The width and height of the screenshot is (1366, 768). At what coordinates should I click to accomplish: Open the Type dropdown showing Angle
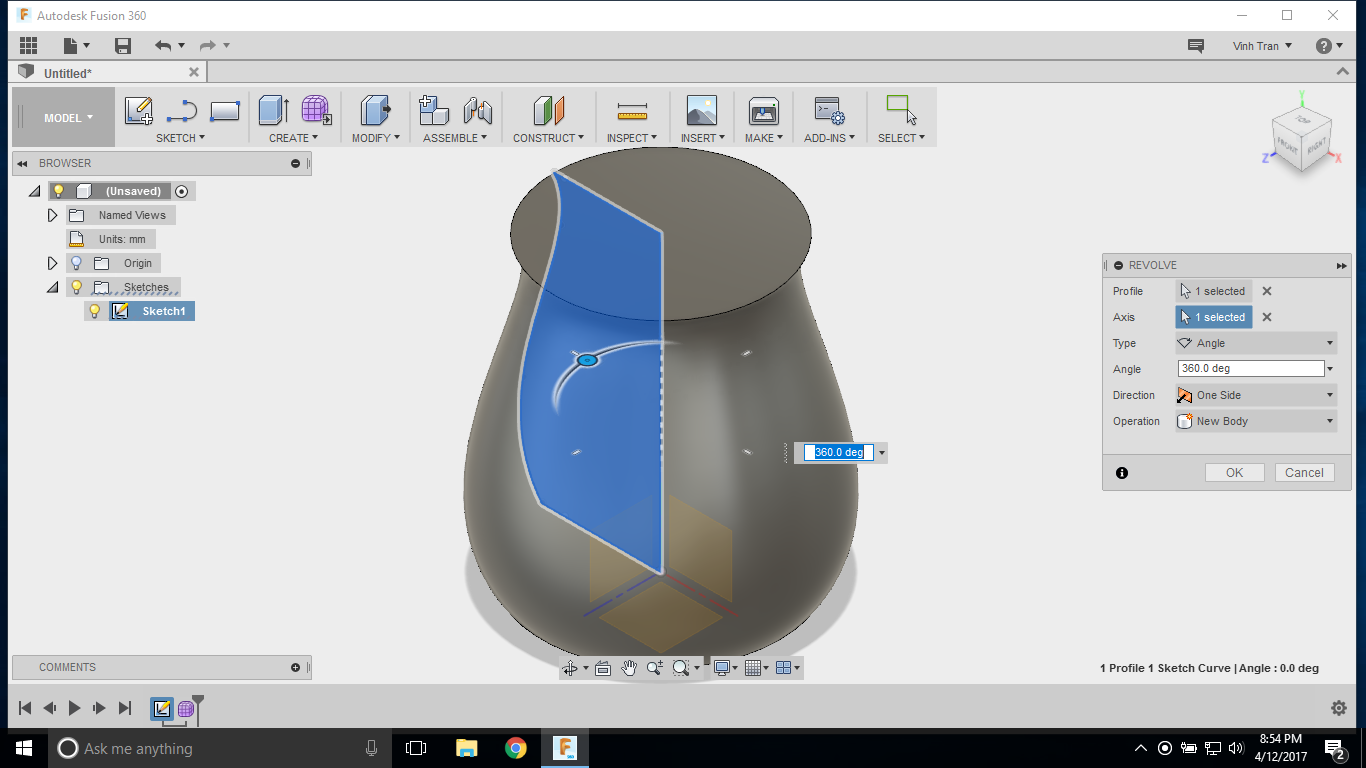(1256, 343)
